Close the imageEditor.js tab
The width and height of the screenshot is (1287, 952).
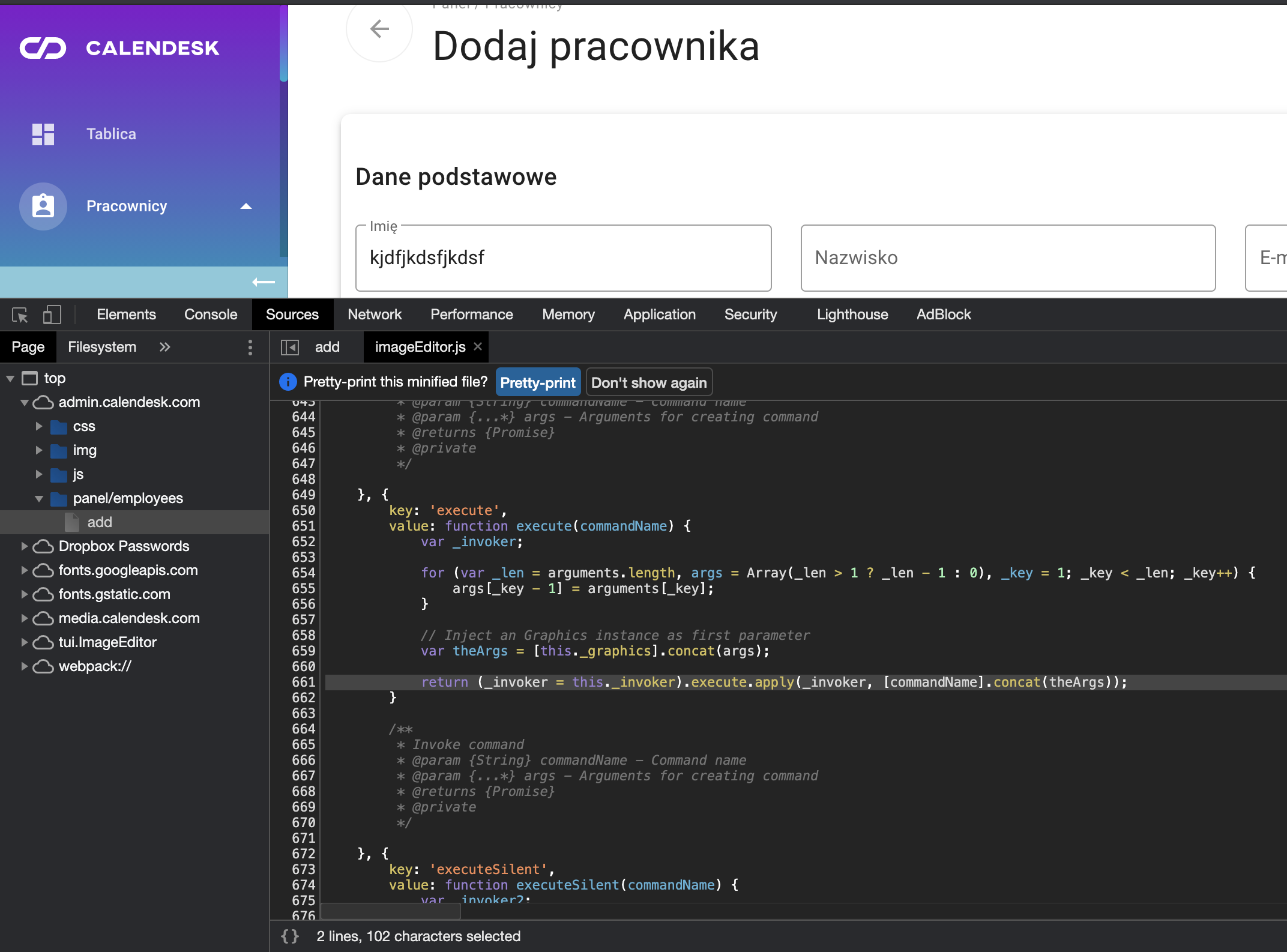tap(478, 346)
